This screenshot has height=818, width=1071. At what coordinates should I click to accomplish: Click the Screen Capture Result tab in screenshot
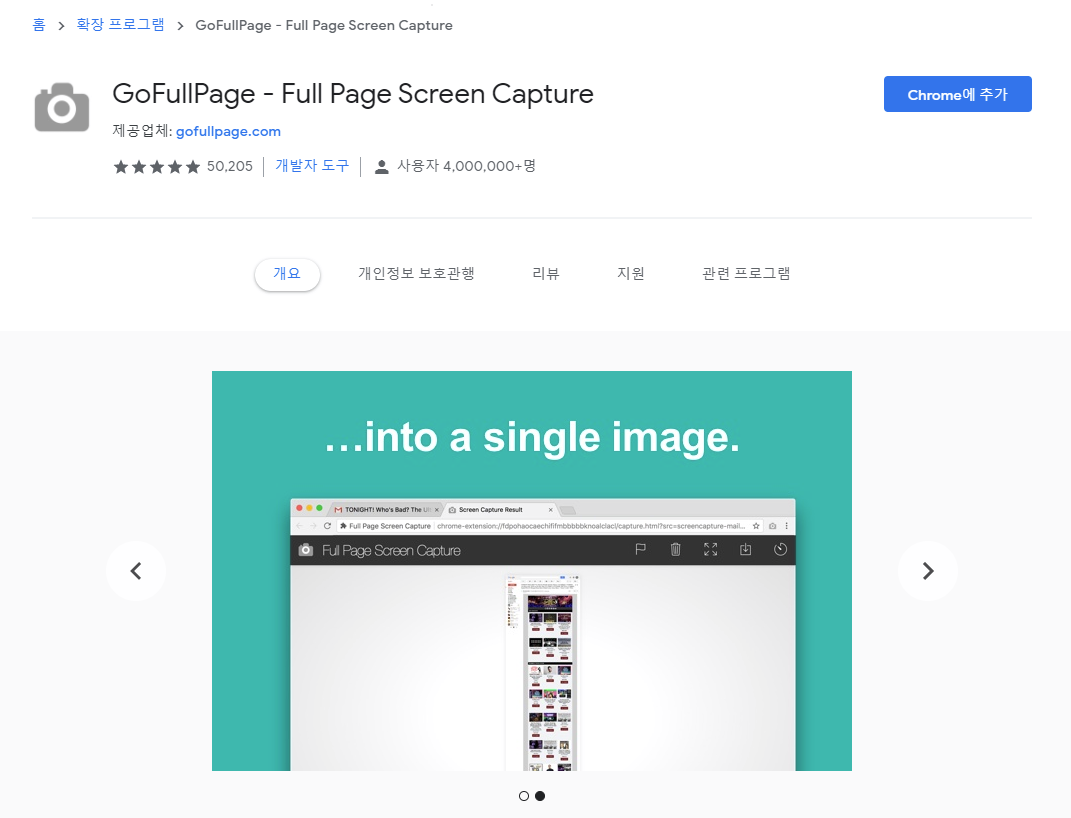click(501, 509)
